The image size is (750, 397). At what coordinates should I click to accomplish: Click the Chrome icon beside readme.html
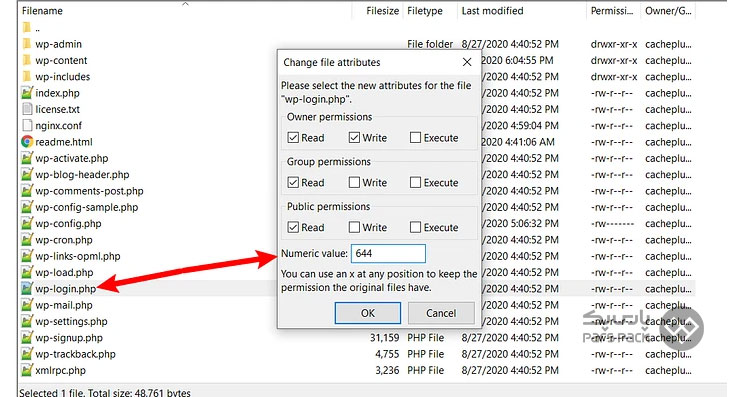tap(27, 142)
